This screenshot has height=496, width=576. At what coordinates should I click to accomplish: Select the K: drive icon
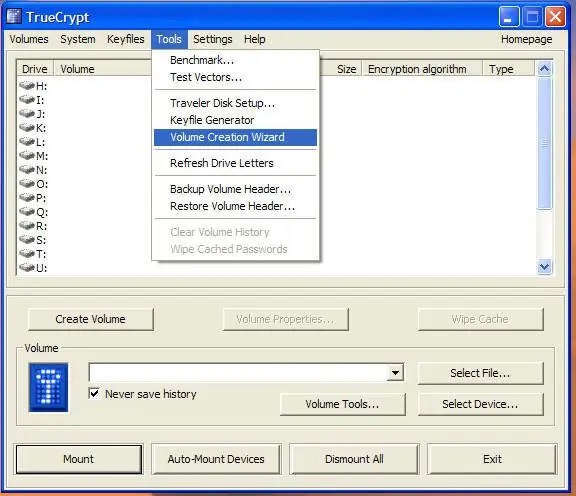[27, 128]
